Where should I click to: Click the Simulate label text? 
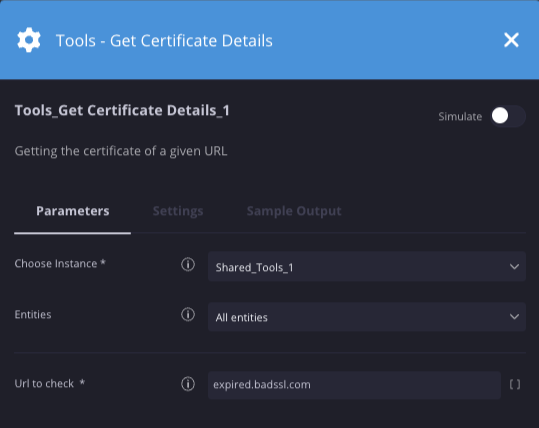[x=460, y=117]
